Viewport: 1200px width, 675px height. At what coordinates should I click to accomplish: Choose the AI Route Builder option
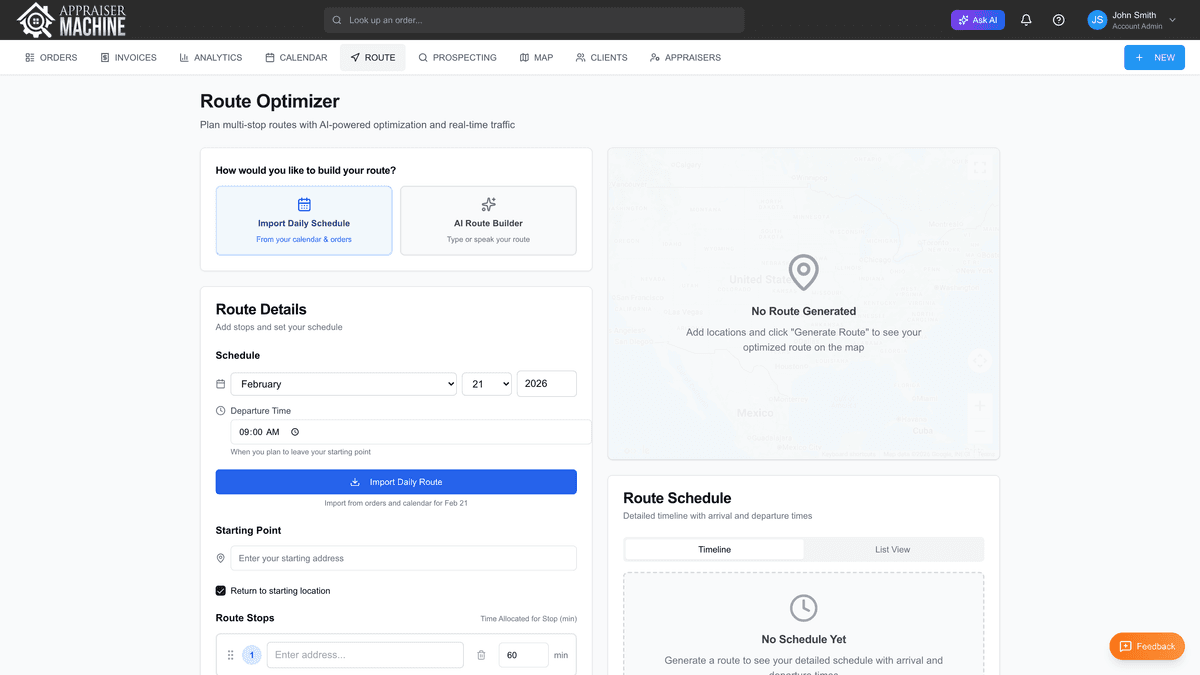[x=488, y=220]
